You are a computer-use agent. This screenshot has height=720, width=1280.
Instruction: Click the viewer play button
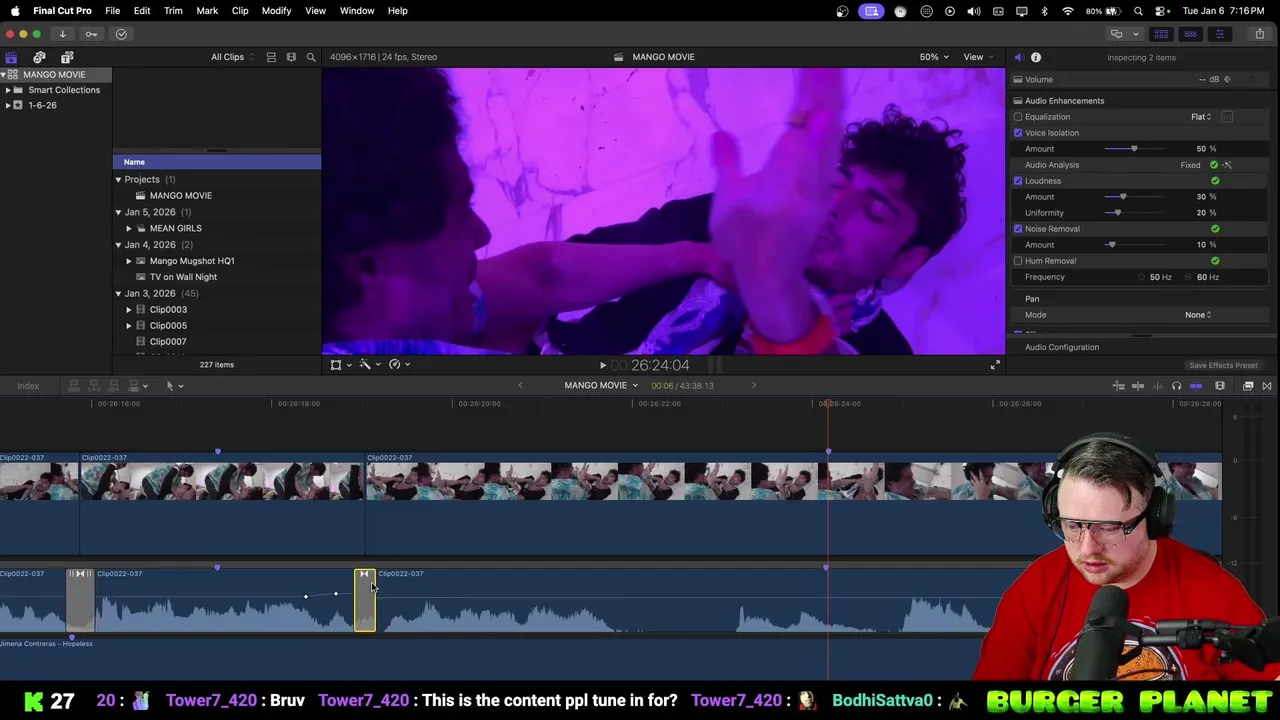pos(602,366)
